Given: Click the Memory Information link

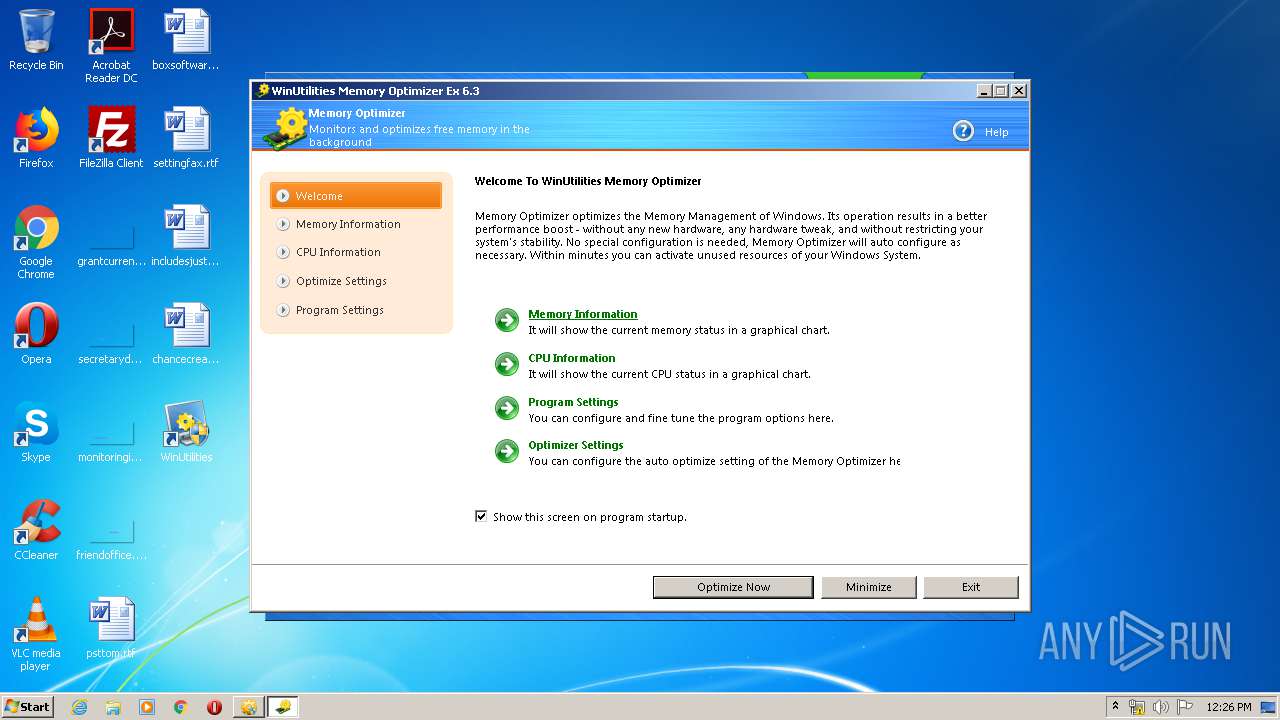Looking at the screenshot, I should (x=583, y=314).
